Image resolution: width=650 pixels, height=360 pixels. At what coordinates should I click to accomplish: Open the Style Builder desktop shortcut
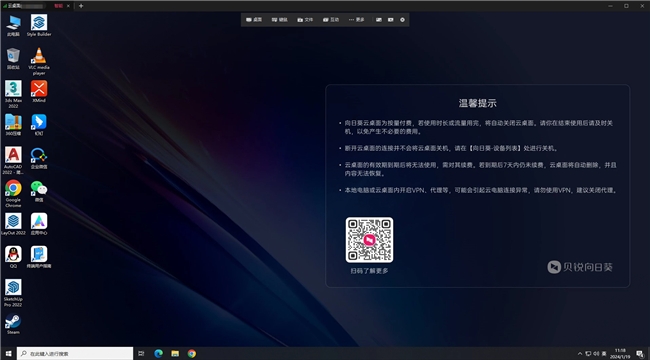coord(39,26)
